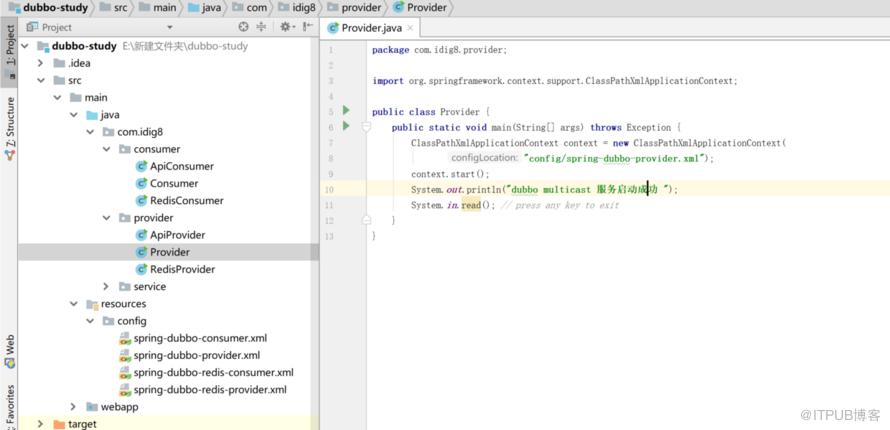Screen dimensions: 890x430
Task: Open the Structure tool window
Action: click(x=10, y=129)
